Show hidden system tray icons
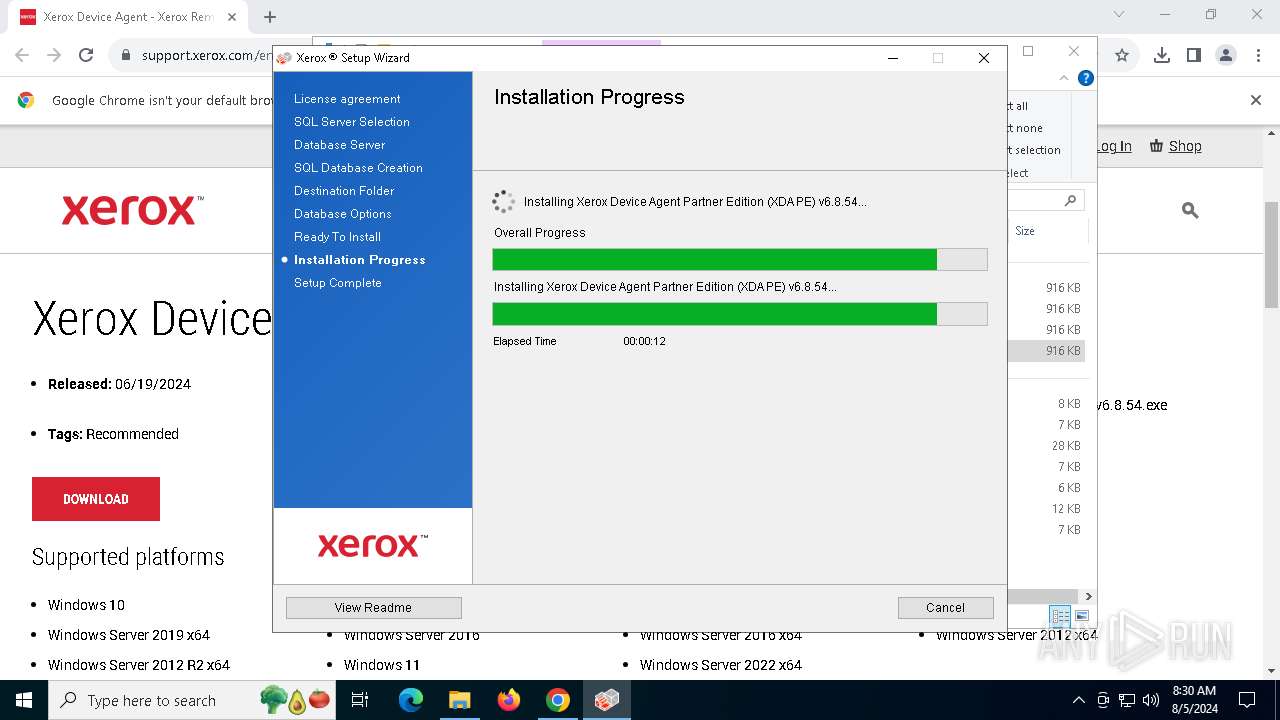 coord(1078,700)
